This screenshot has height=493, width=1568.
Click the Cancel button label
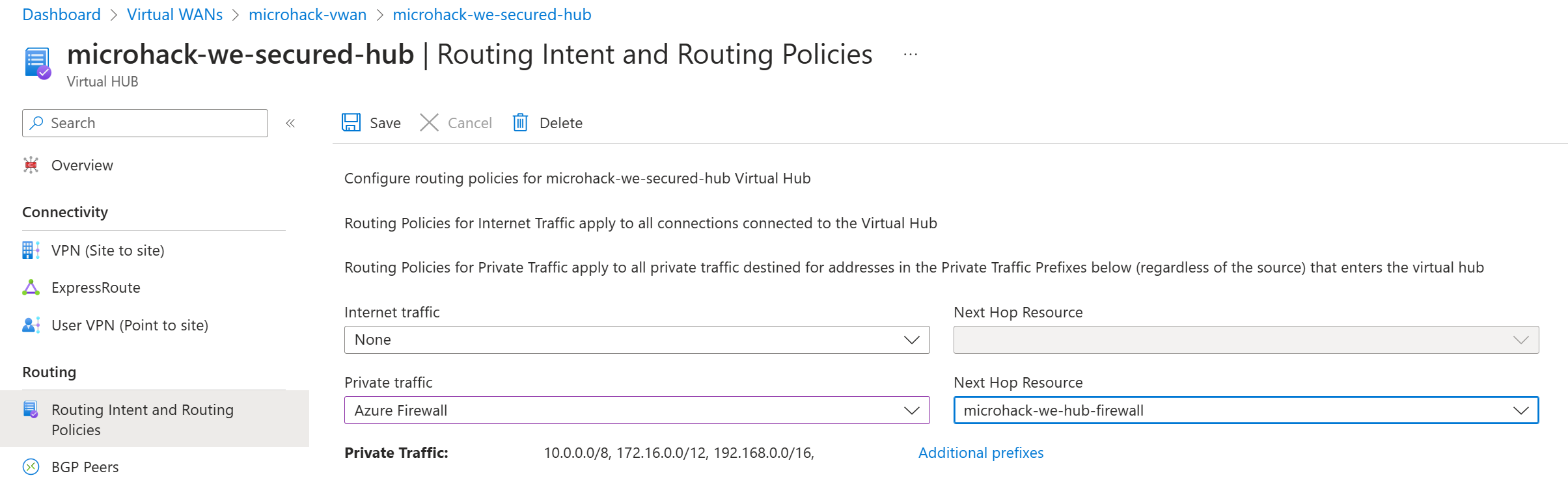click(x=470, y=123)
